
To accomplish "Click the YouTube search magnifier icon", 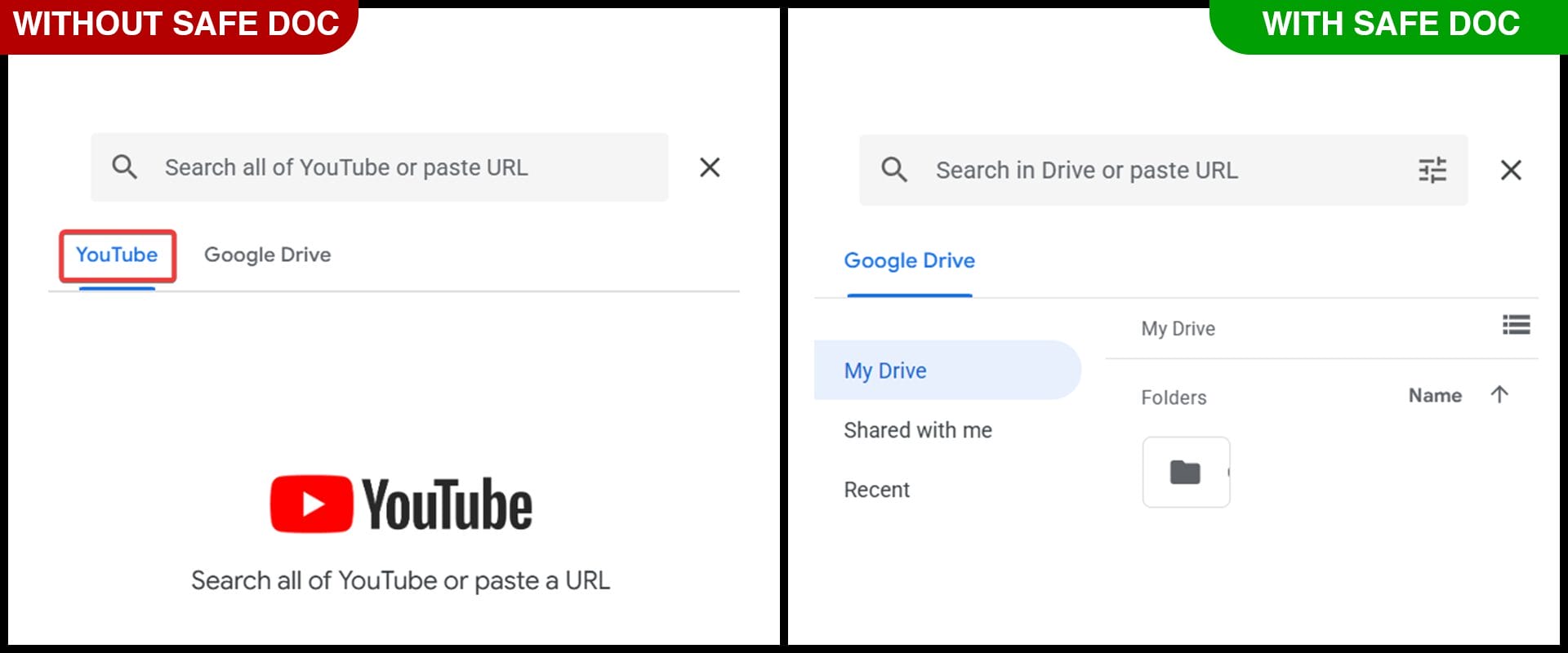I will click(124, 167).
